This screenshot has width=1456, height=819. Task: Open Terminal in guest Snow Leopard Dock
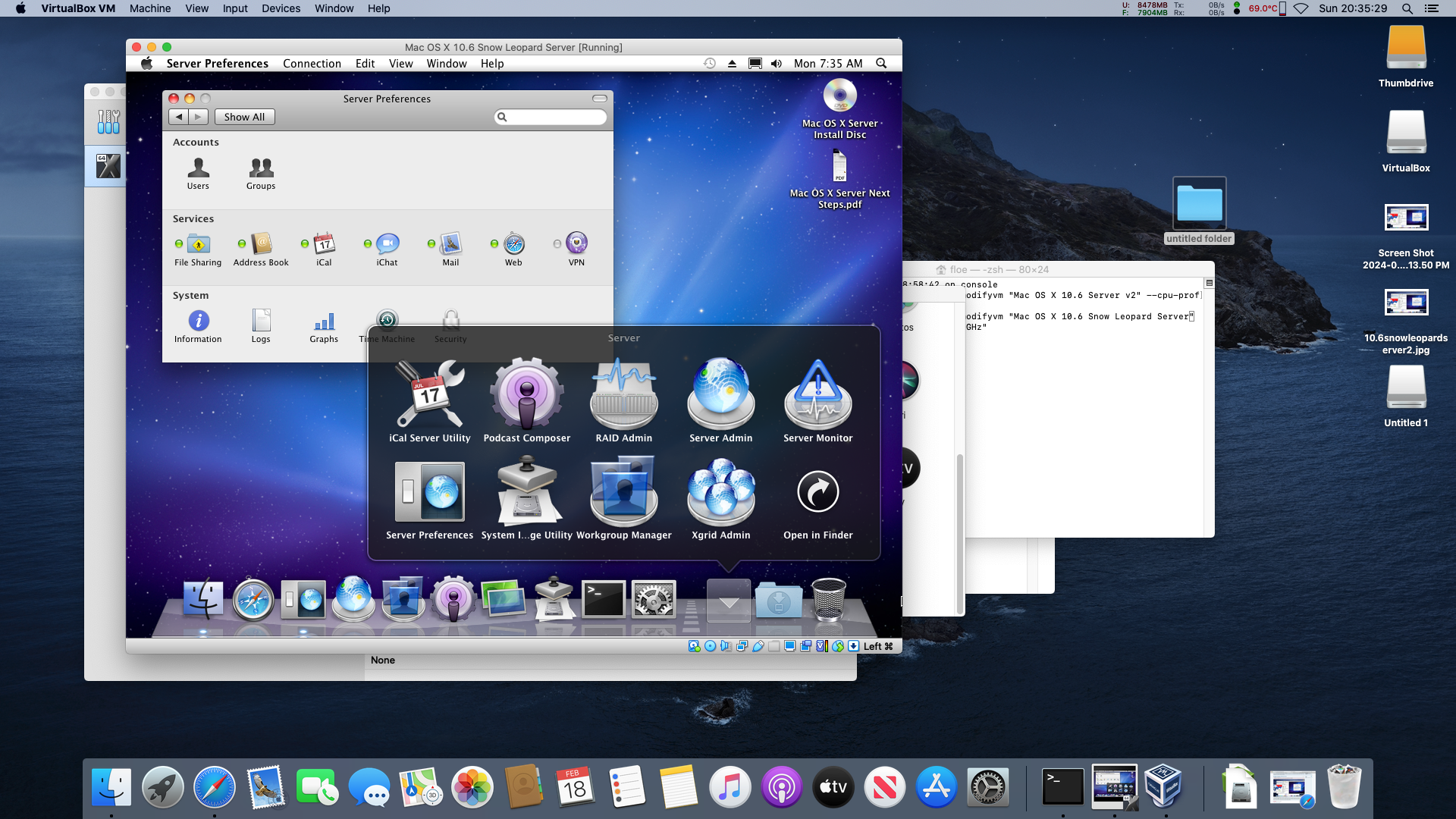604,600
